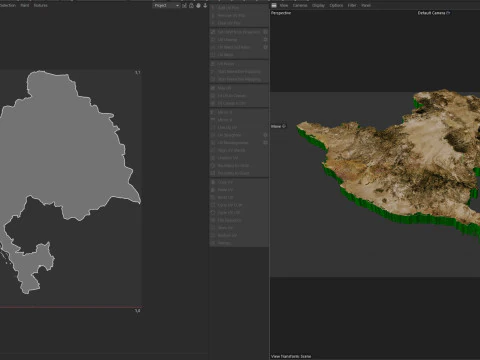Open the Display menu in viewport
This screenshot has width=480, height=360.
pos(318,5)
